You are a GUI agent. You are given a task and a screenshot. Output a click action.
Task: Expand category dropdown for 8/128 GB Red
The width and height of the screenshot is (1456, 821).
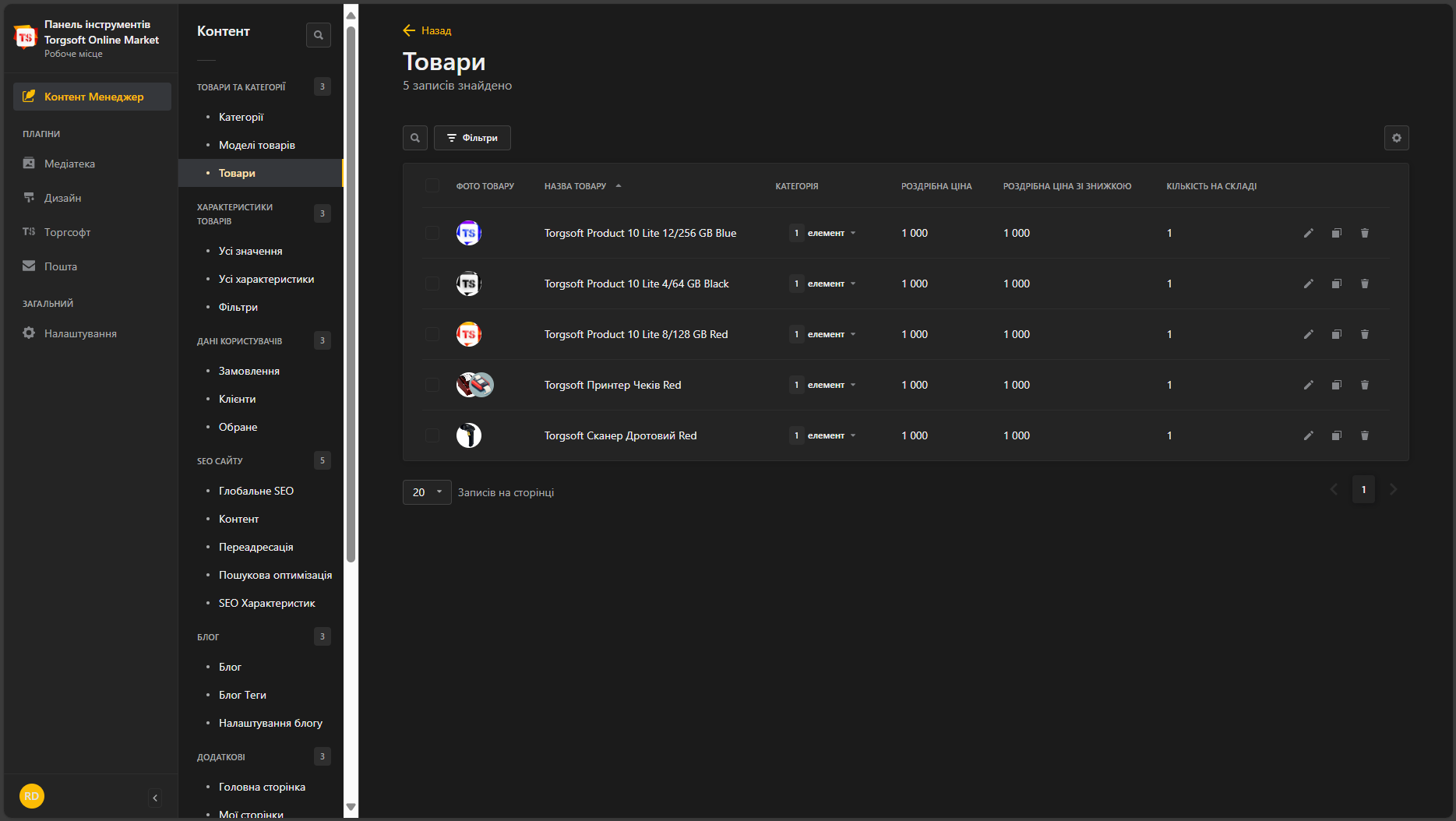point(823,334)
